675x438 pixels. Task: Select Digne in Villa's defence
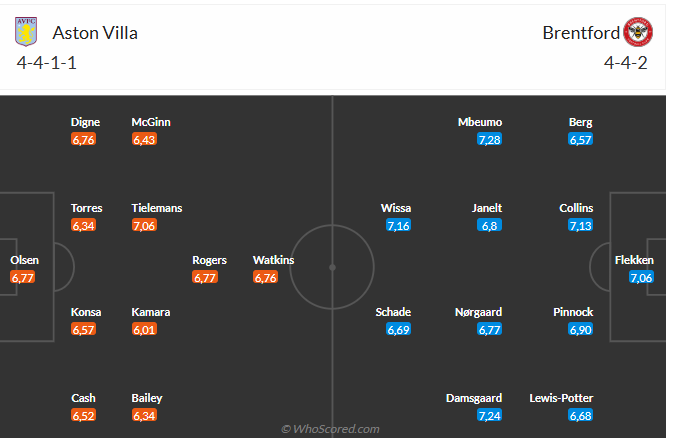coord(85,122)
